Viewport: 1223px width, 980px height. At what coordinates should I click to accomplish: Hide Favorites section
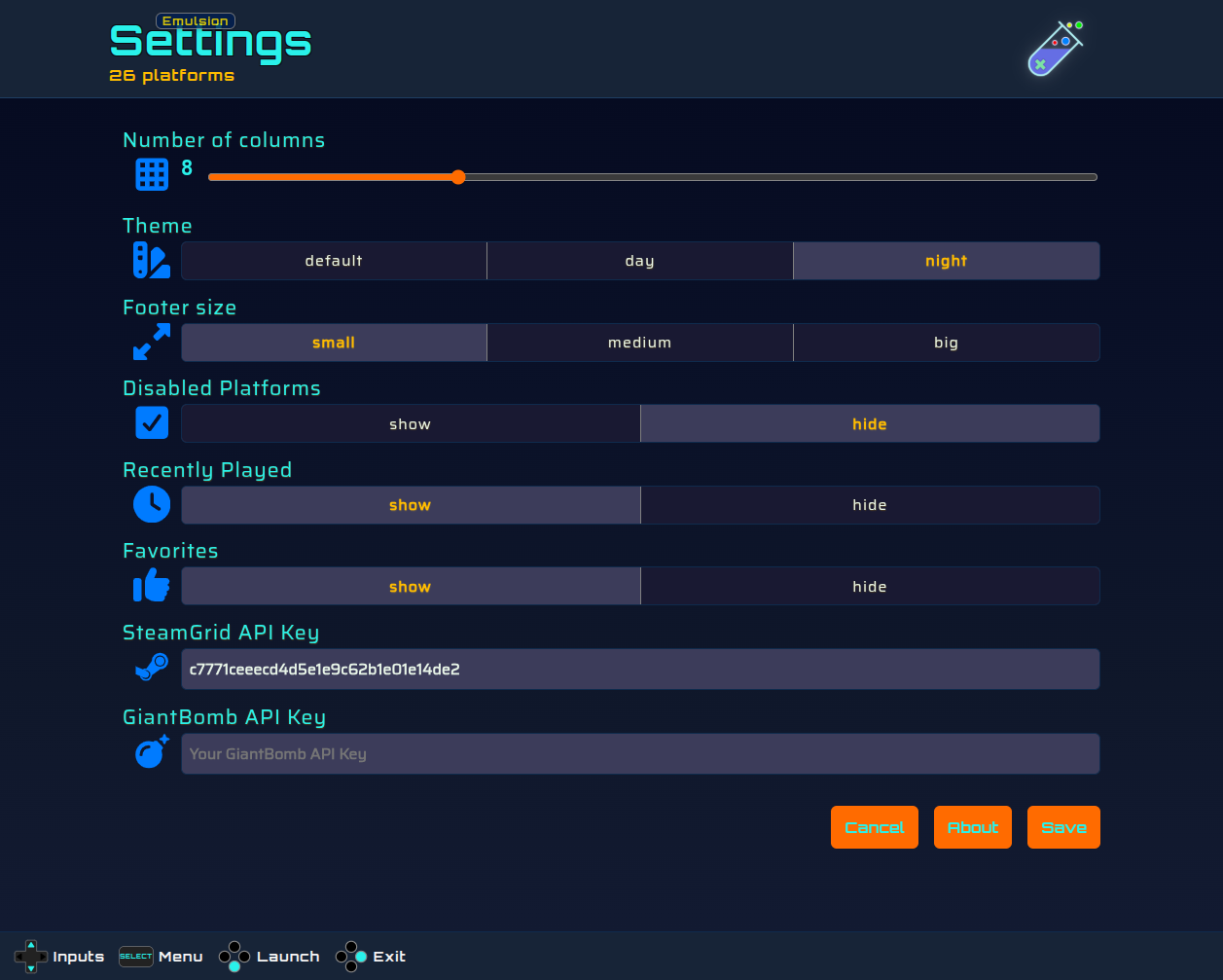(870, 587)
